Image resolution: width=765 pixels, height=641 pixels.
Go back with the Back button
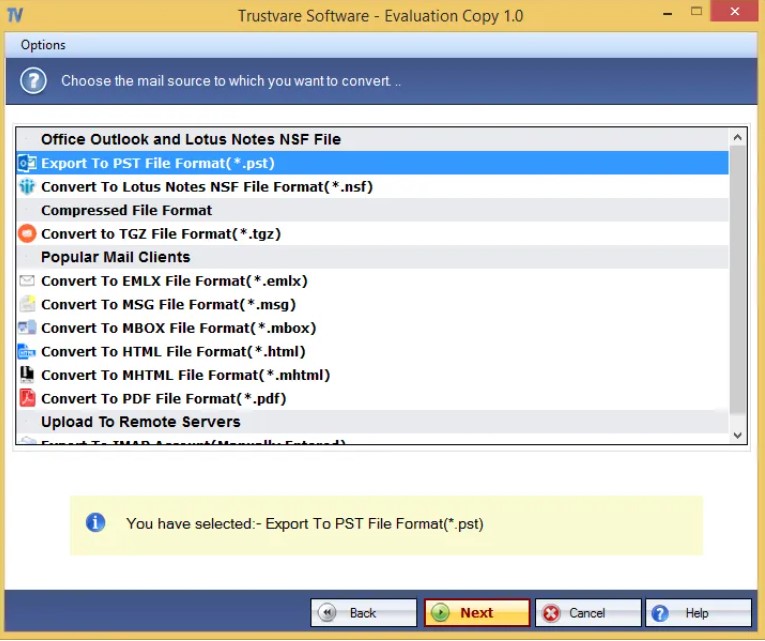(363, 613)
